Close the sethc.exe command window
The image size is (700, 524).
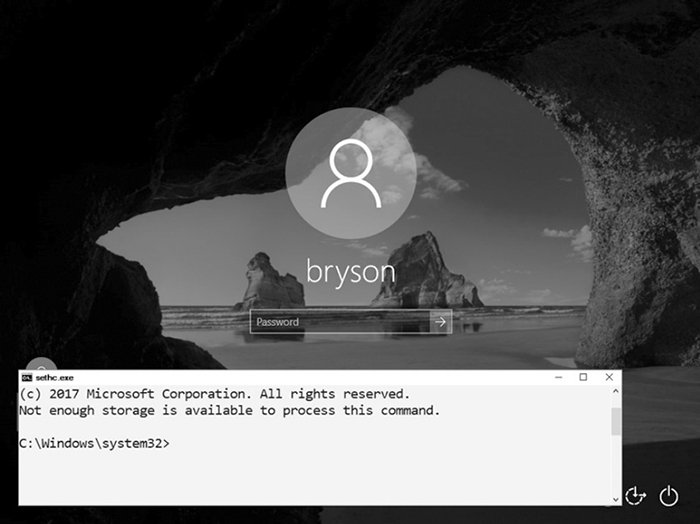pyautogui.click(x=609, y=378)
